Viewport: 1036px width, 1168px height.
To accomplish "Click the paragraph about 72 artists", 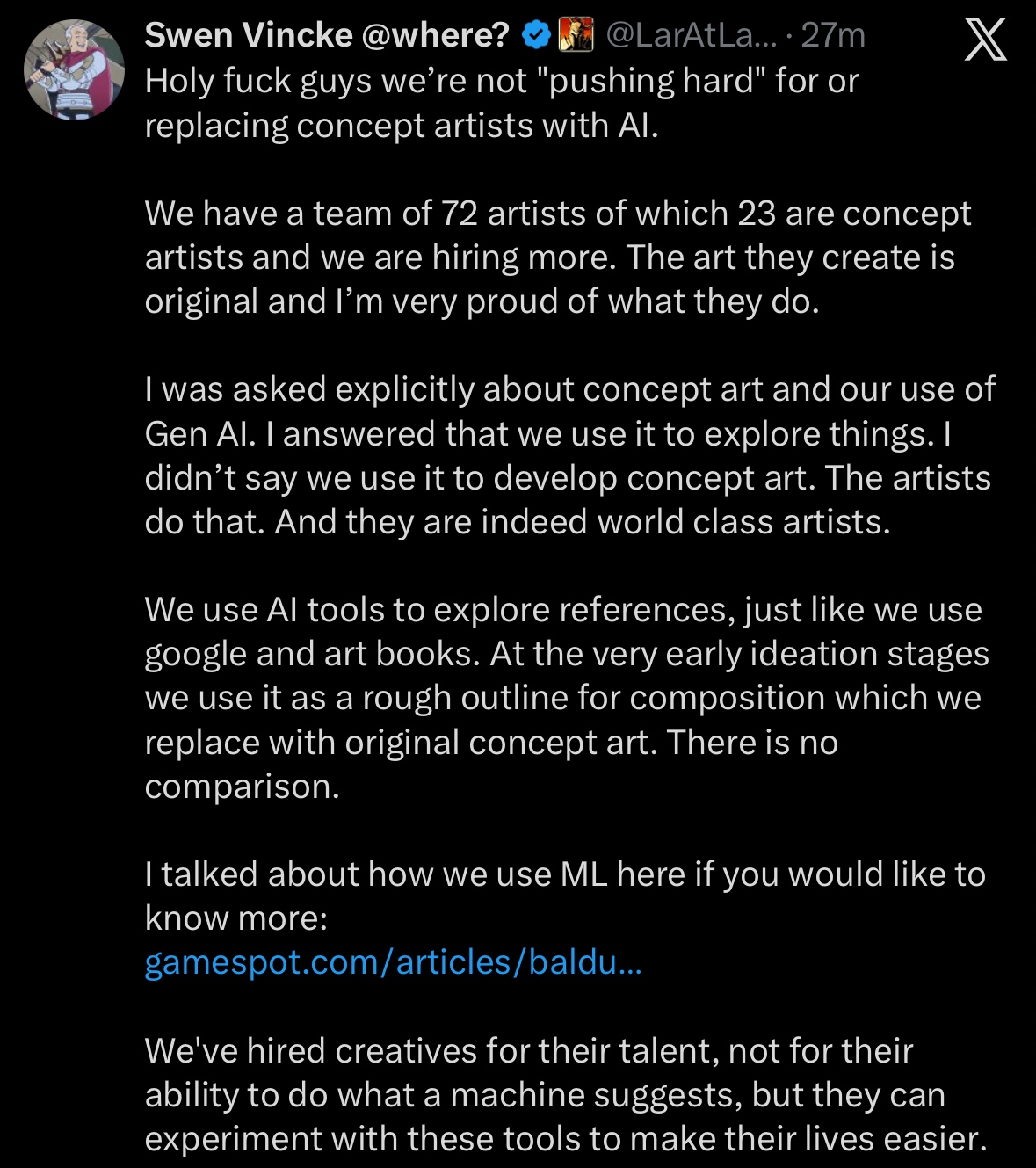I will point(557,258).
